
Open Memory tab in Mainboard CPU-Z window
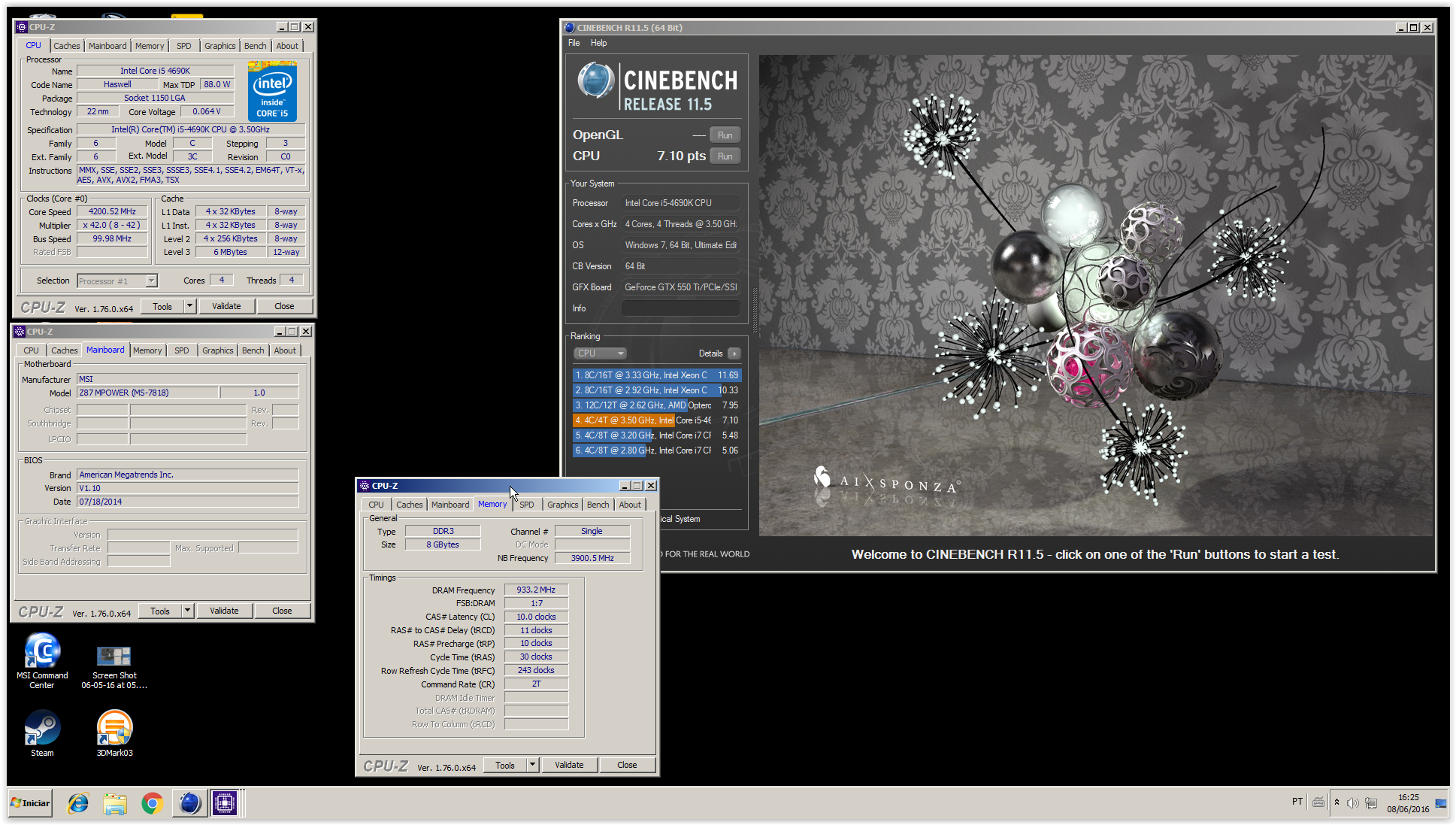pos(147,350)
